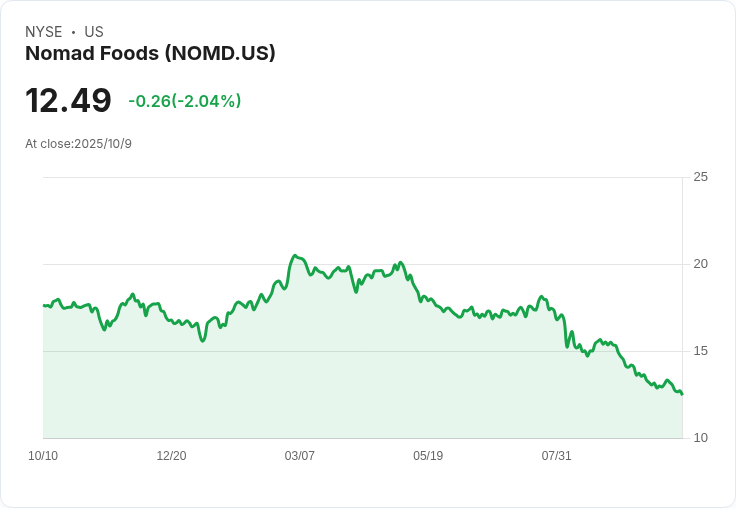Click the 10 y-axis price label
This screenshot has height=508, width=736.
tap(701, 438)
